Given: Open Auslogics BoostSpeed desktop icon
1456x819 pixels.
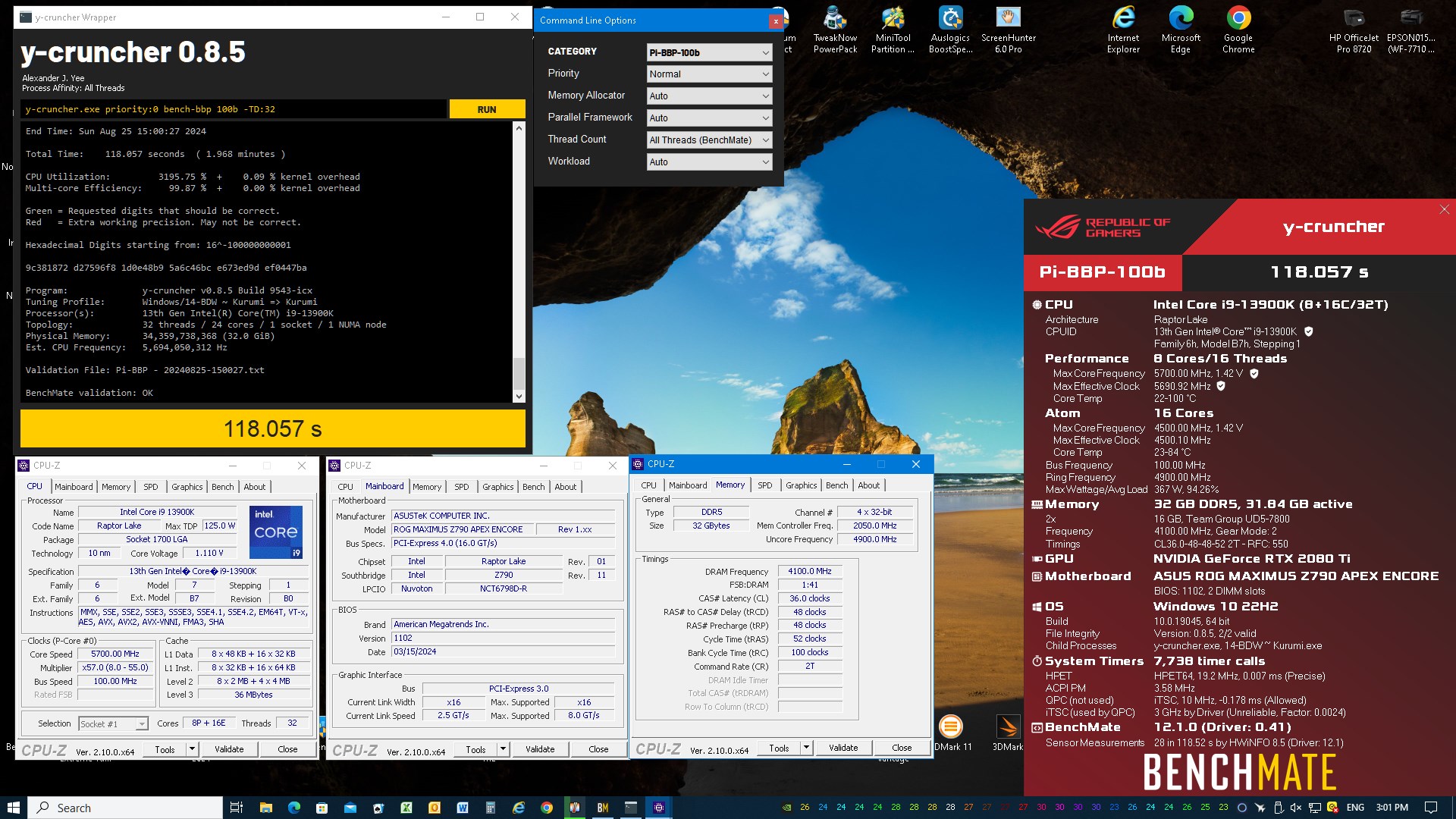Looking at the screenshot, I should pos(950,30).
